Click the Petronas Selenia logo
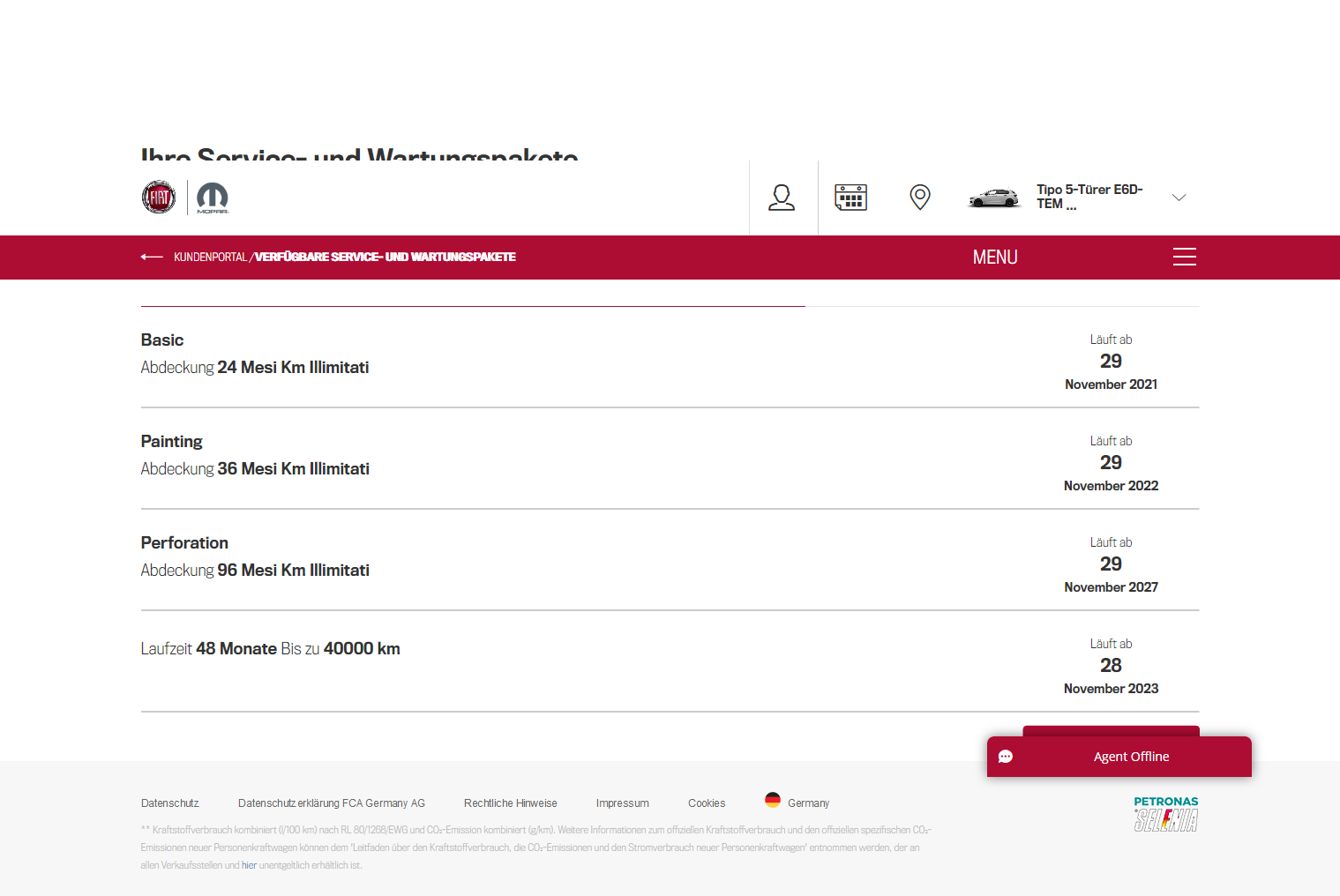 (1165, 814)
